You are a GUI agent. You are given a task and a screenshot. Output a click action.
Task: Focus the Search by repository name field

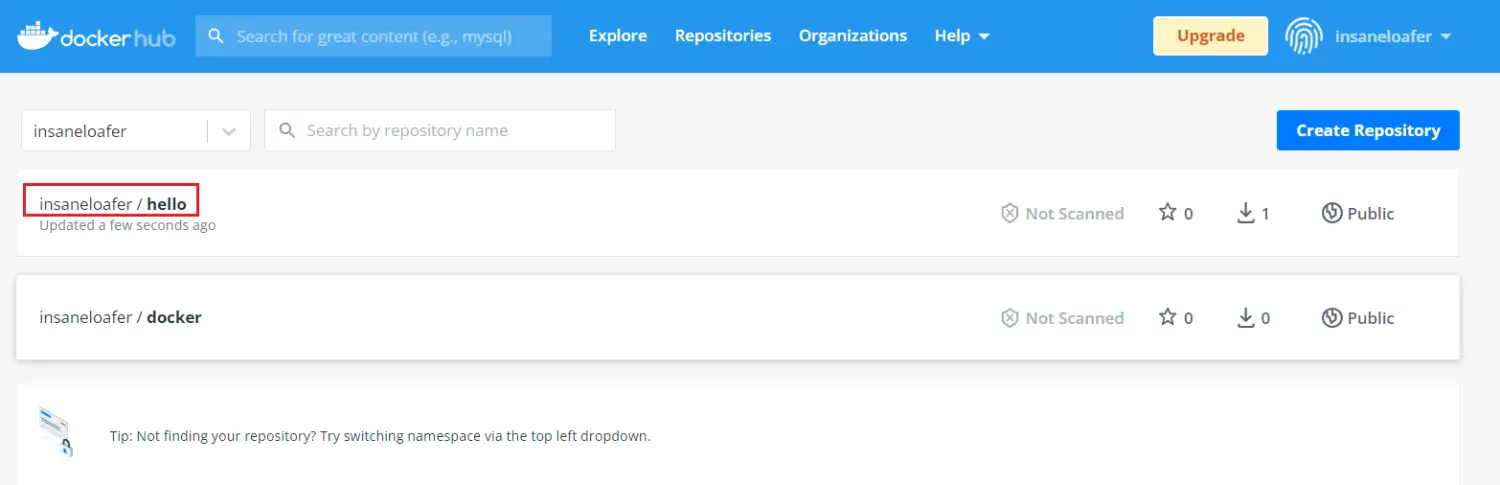point(440,130)
